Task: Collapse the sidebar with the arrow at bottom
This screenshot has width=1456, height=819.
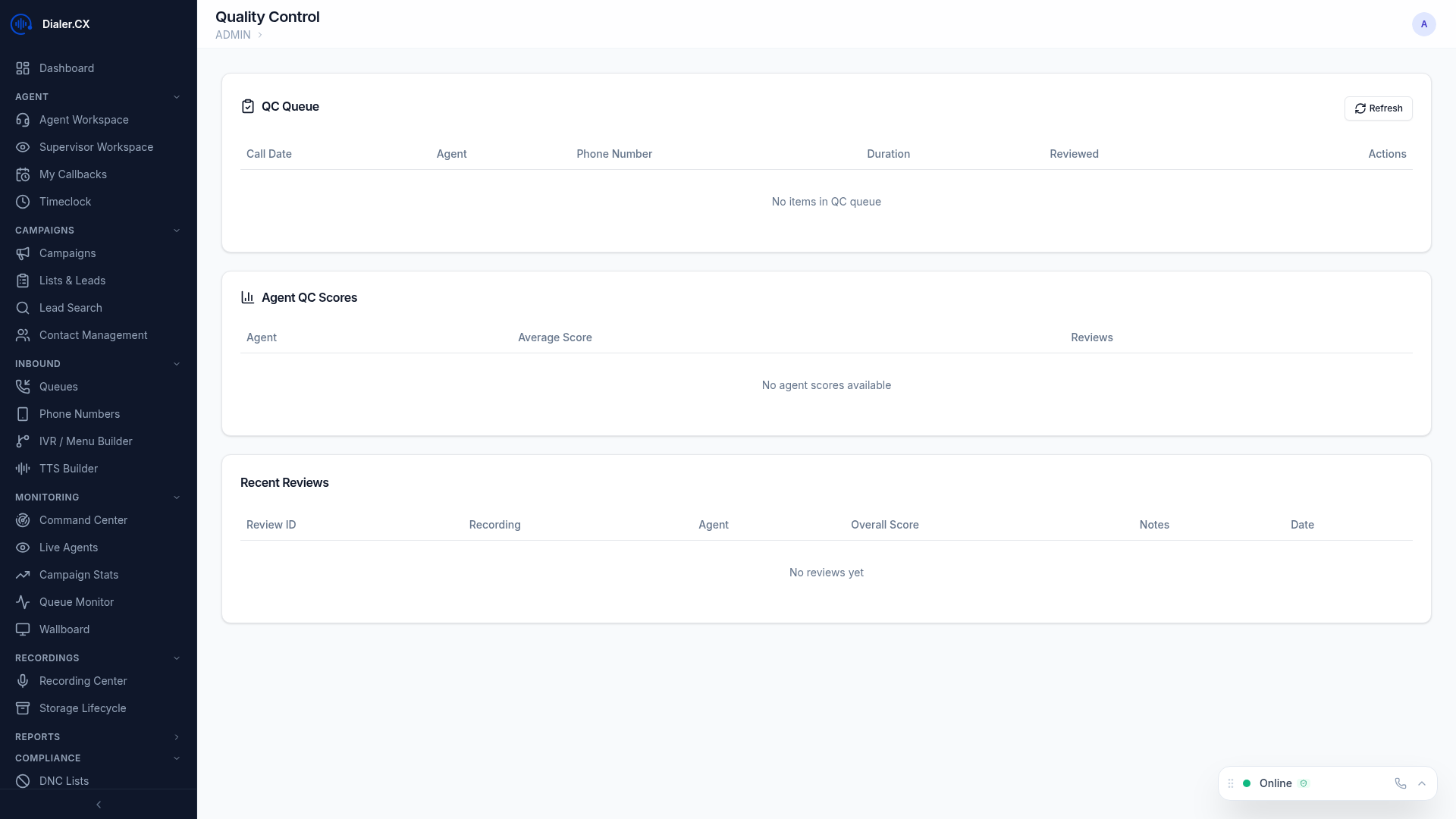Action: (x=99, y=805)
